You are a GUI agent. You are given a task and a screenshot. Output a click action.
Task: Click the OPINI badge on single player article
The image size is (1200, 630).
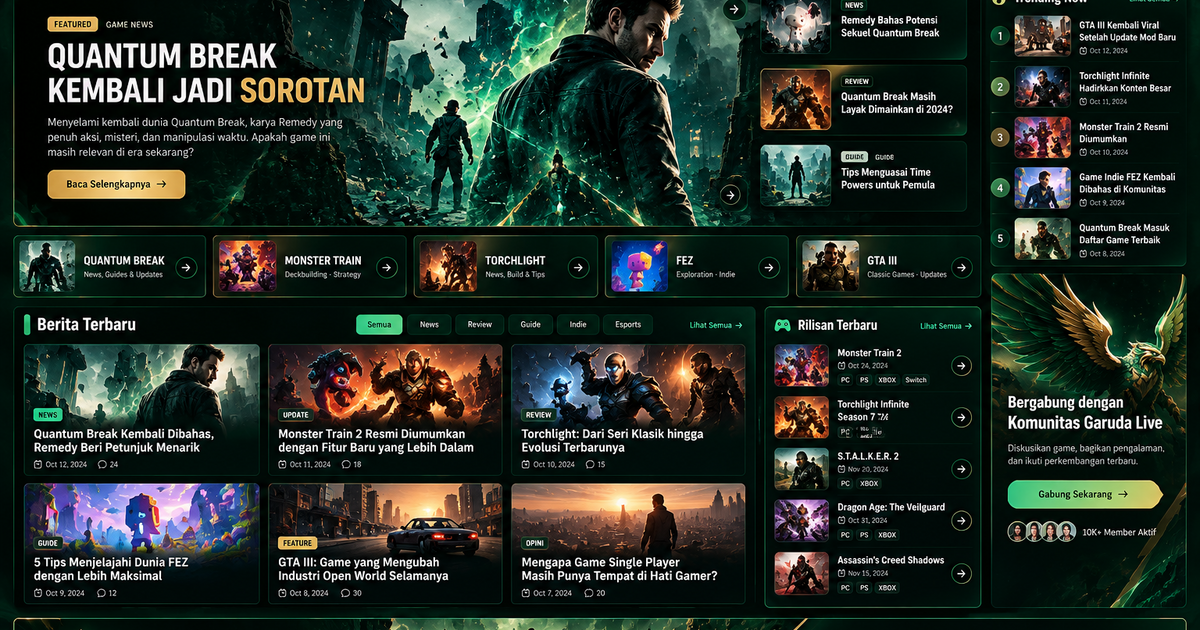(535, 543)
